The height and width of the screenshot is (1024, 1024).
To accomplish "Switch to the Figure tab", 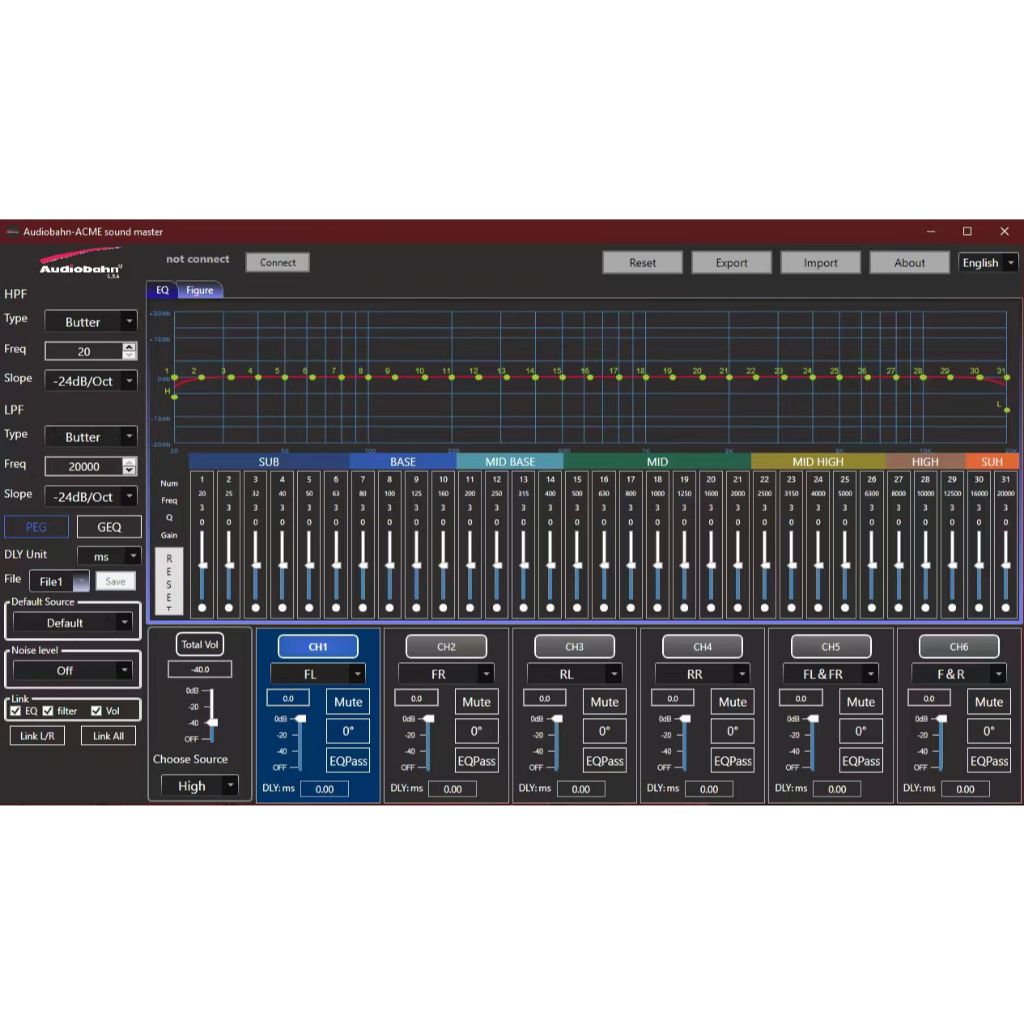I will 200,290.
